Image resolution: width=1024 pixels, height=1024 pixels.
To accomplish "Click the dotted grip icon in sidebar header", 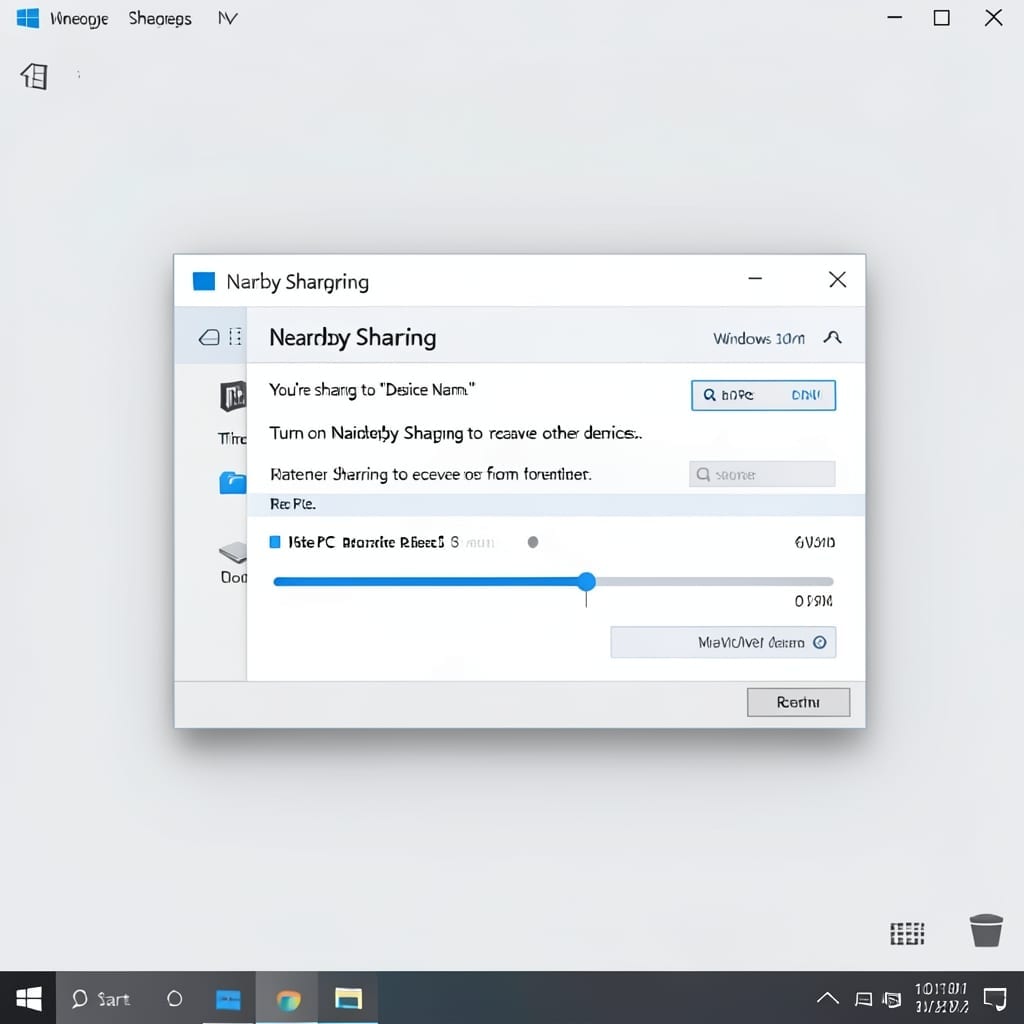I will pyautogui.click(x=235, y=336).
